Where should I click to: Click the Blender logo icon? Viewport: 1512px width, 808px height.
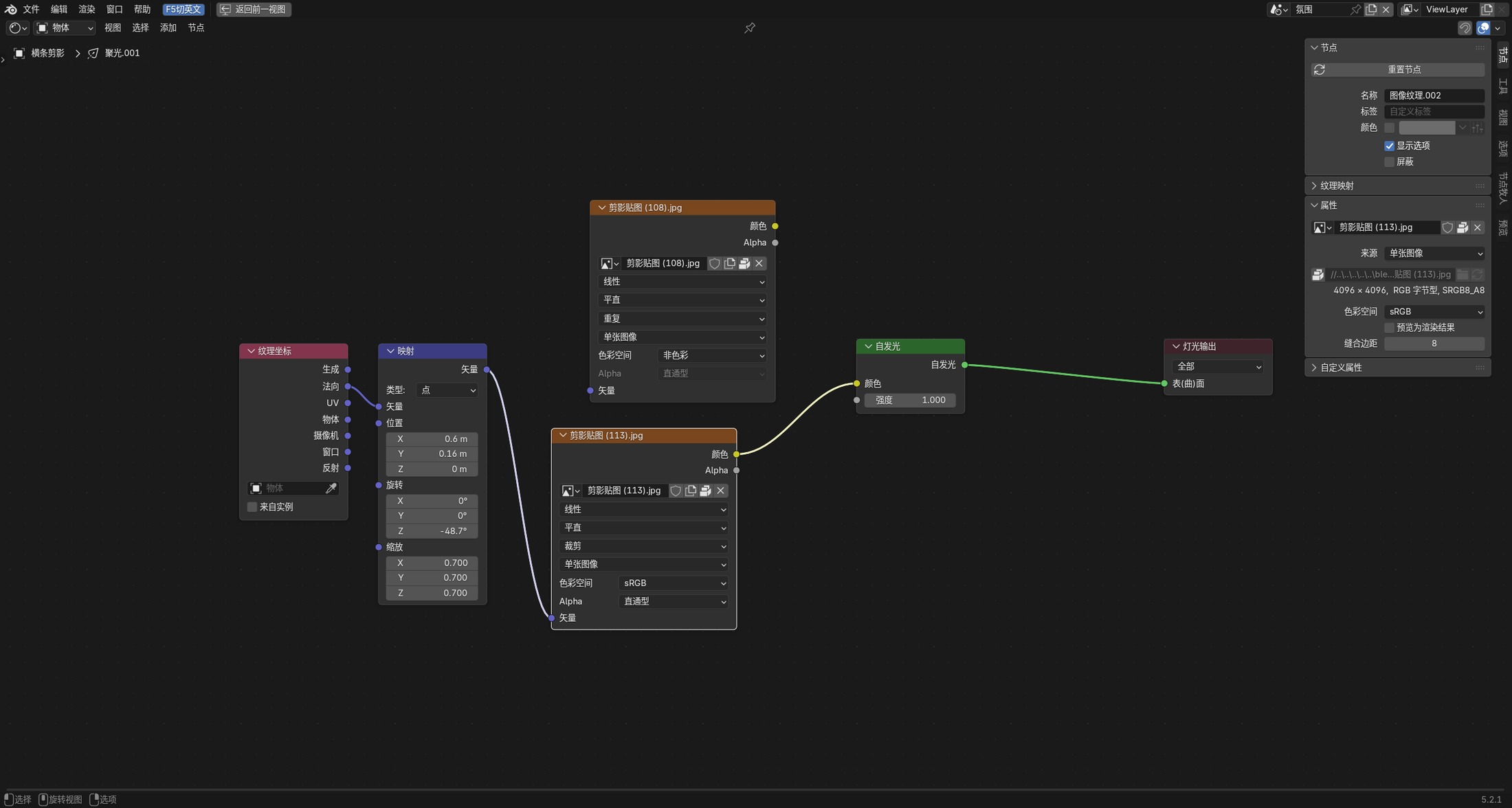click(10, 9)
